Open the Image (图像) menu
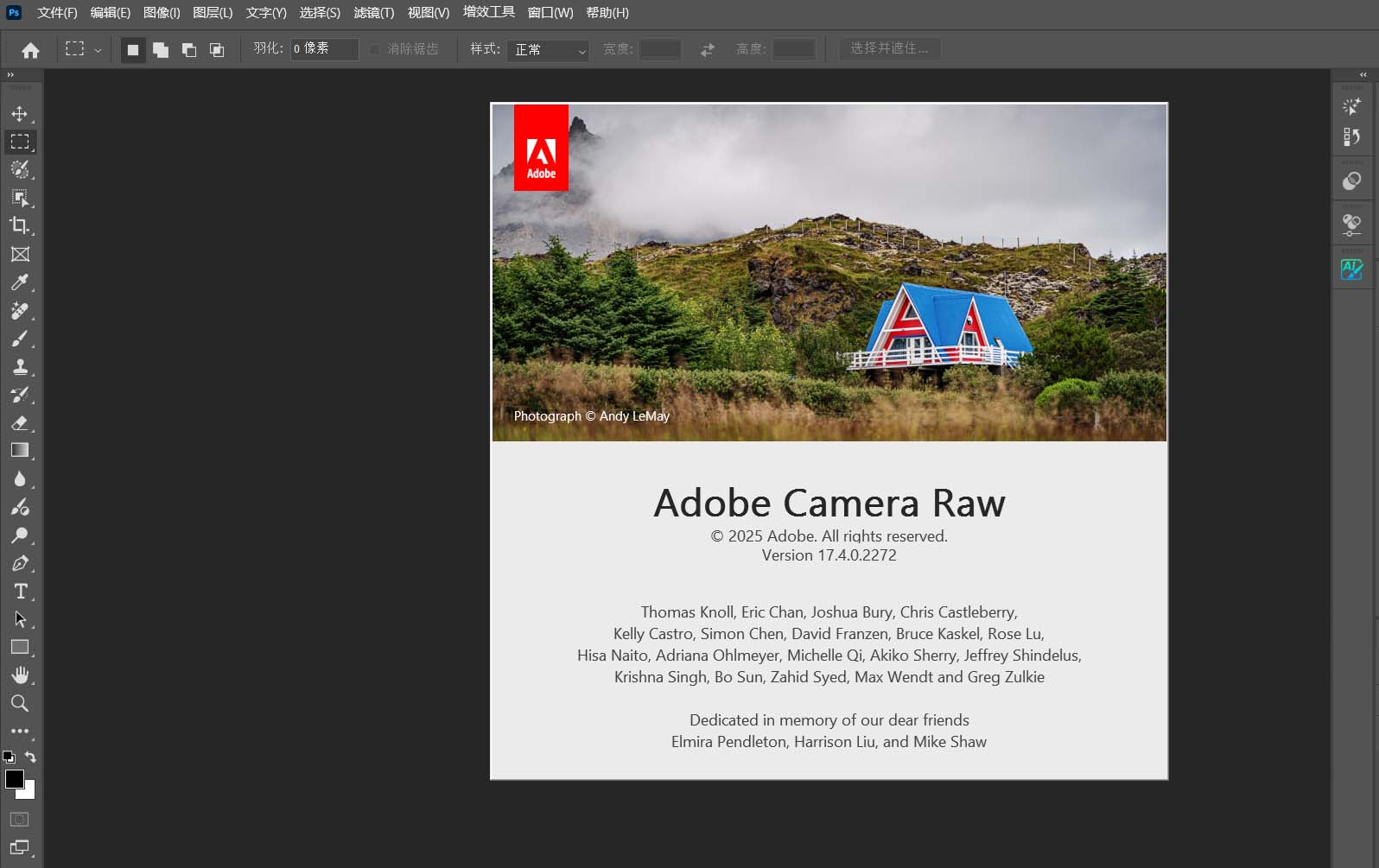 (162, 13)
